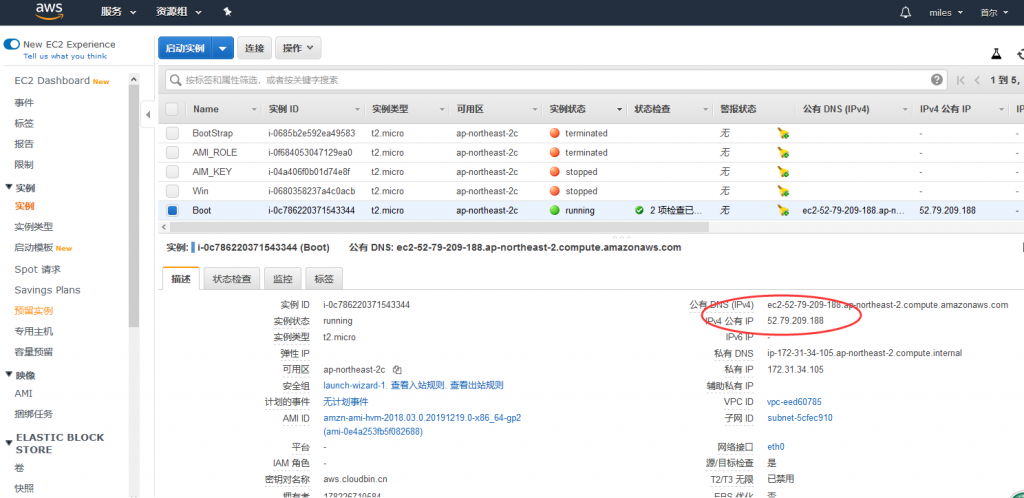
Task: Click the 52.79.209.188 cell in Boot row
Action: pyautogui.click(x=947, y=210)
